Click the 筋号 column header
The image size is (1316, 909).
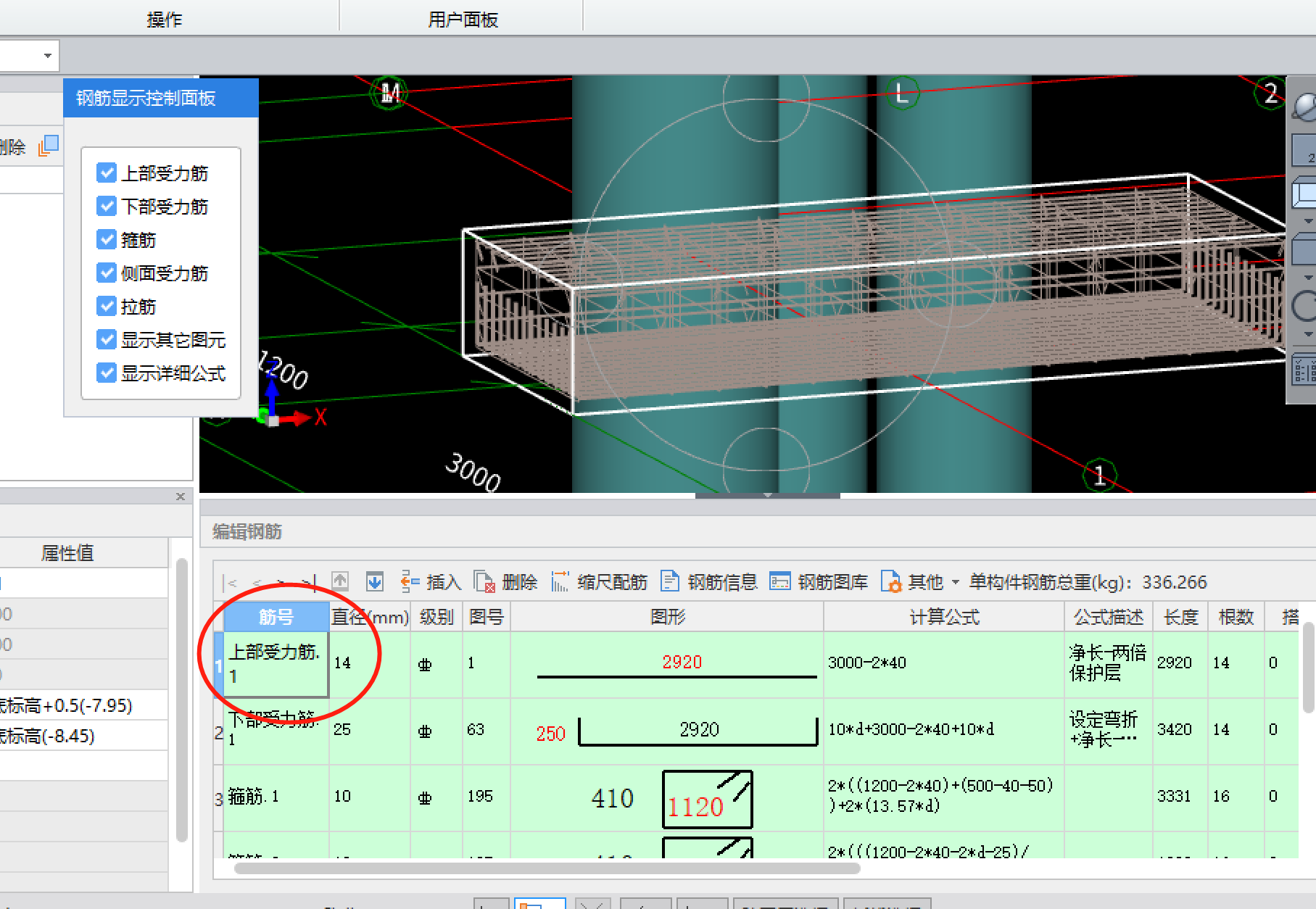click(x=276, y=617)
